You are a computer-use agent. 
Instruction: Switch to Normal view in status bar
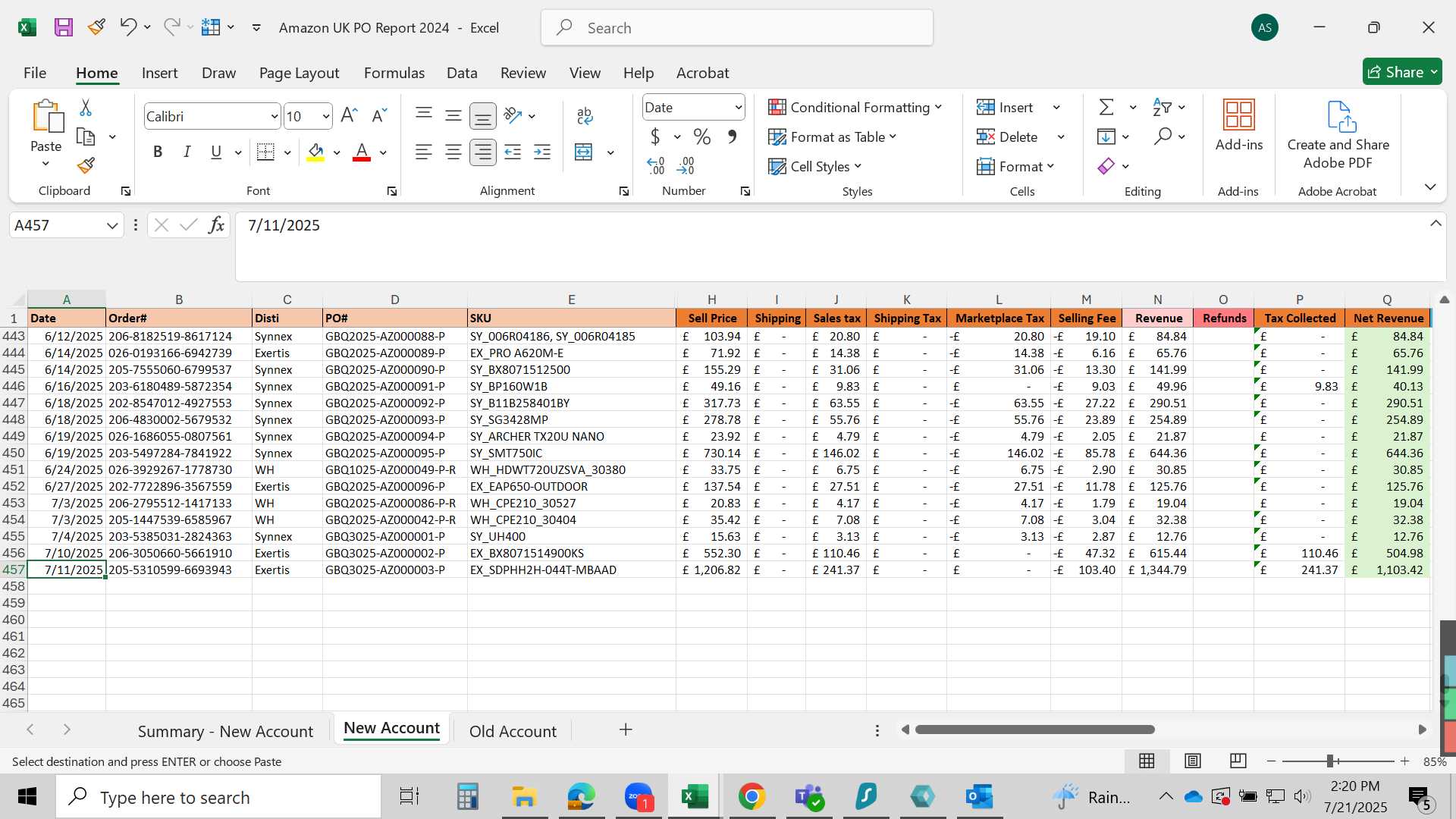click(1147, 761)
